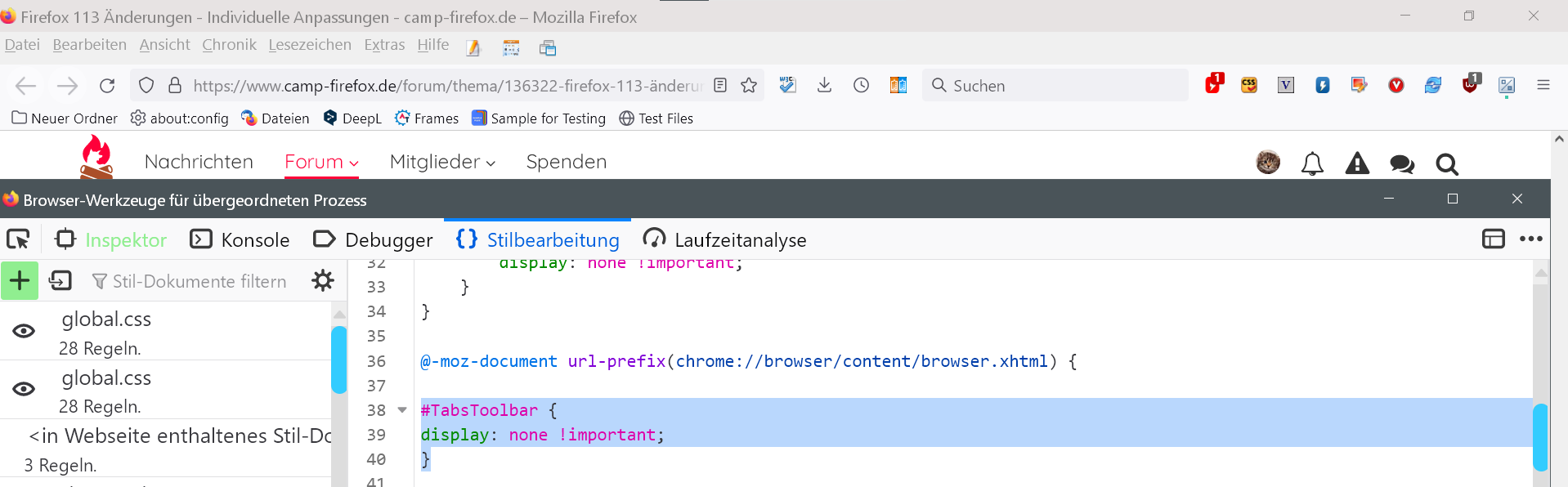
Task: Bookmark this page with star icon
Action: [x=749, y=86]
